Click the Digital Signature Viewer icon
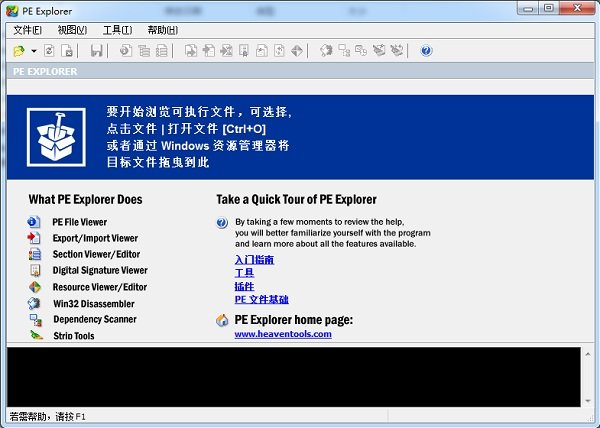The width and height of the screenshot is (600, 428). (33, 271)
